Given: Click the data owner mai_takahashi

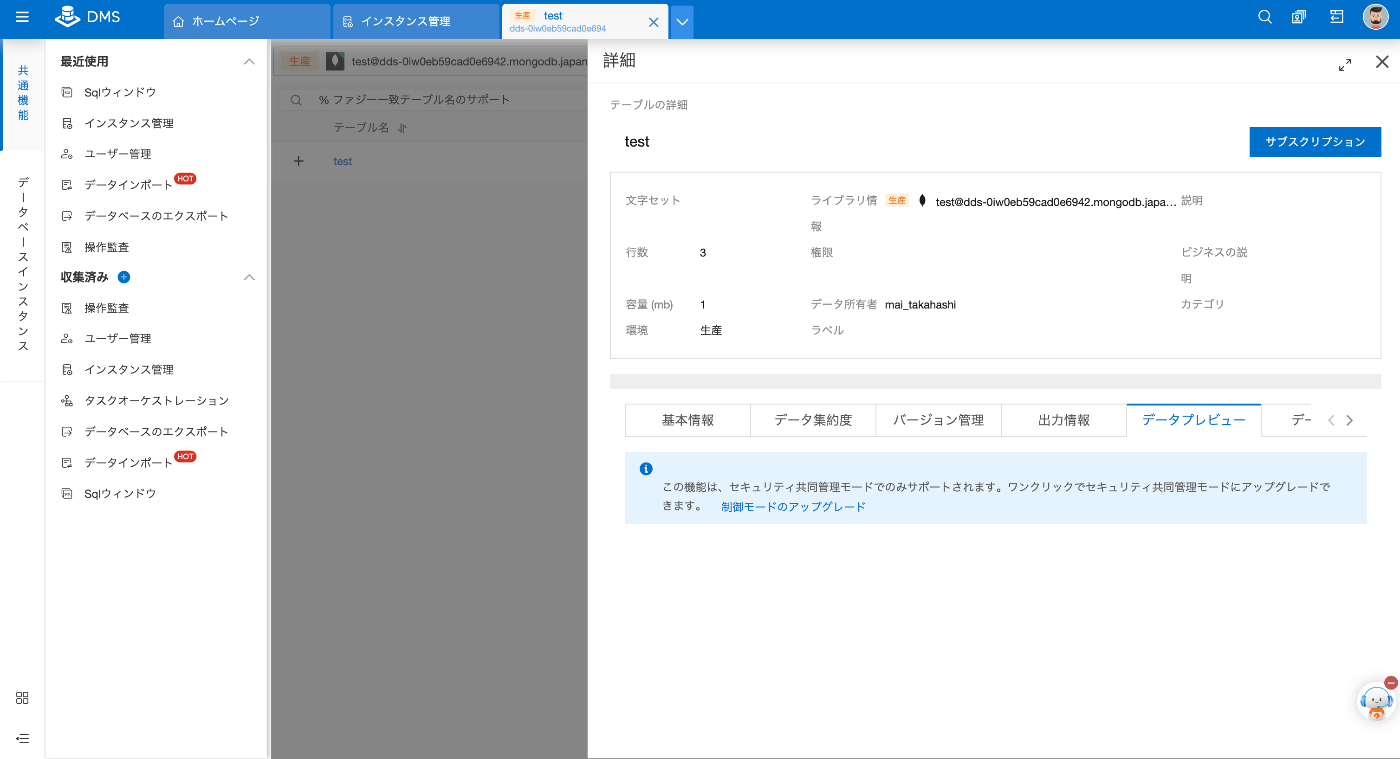Looking at the screenshot, I should pos(920,304).
